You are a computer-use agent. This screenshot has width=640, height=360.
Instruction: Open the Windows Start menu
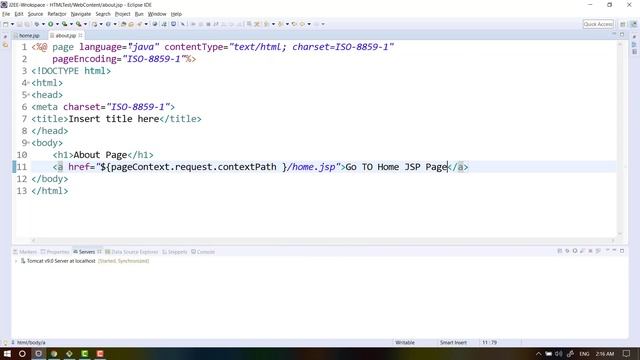(7, 353)
